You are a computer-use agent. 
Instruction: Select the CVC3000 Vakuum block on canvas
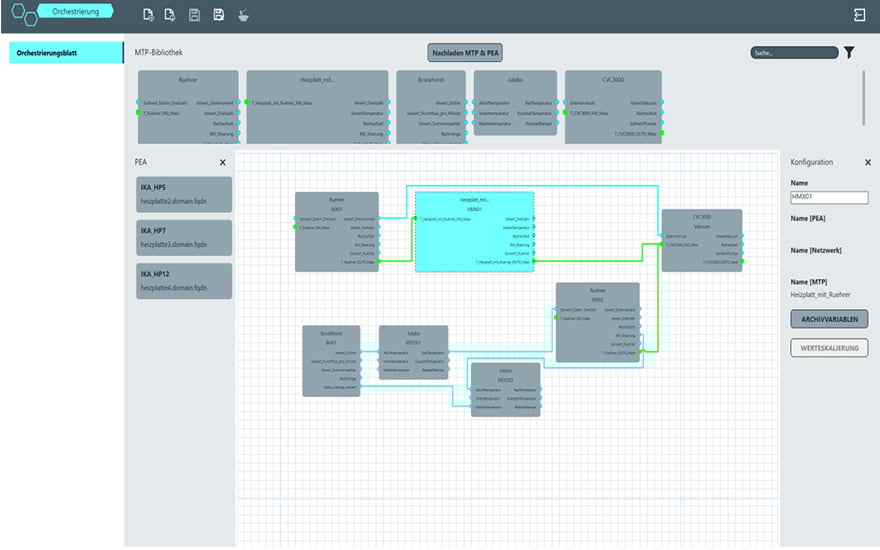click(x=702, y=240)
